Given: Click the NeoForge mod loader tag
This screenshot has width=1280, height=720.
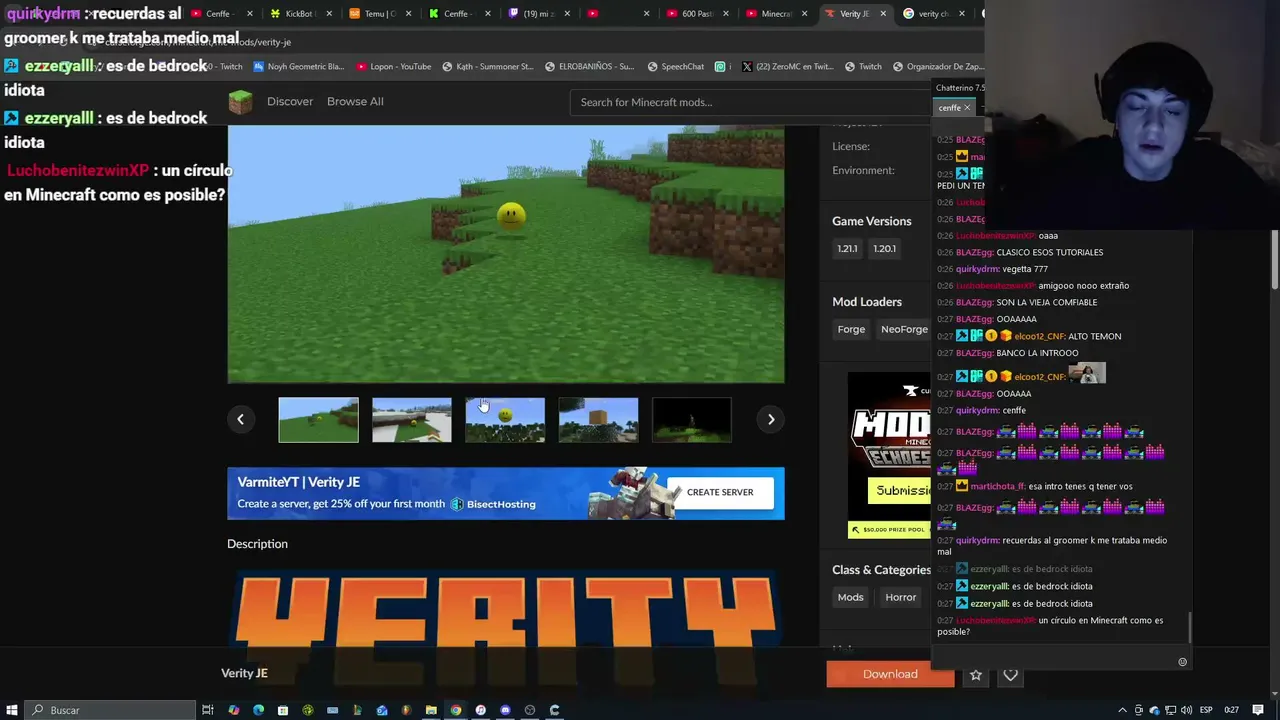Looking at the screenshot, I should (x=904, y=329).
